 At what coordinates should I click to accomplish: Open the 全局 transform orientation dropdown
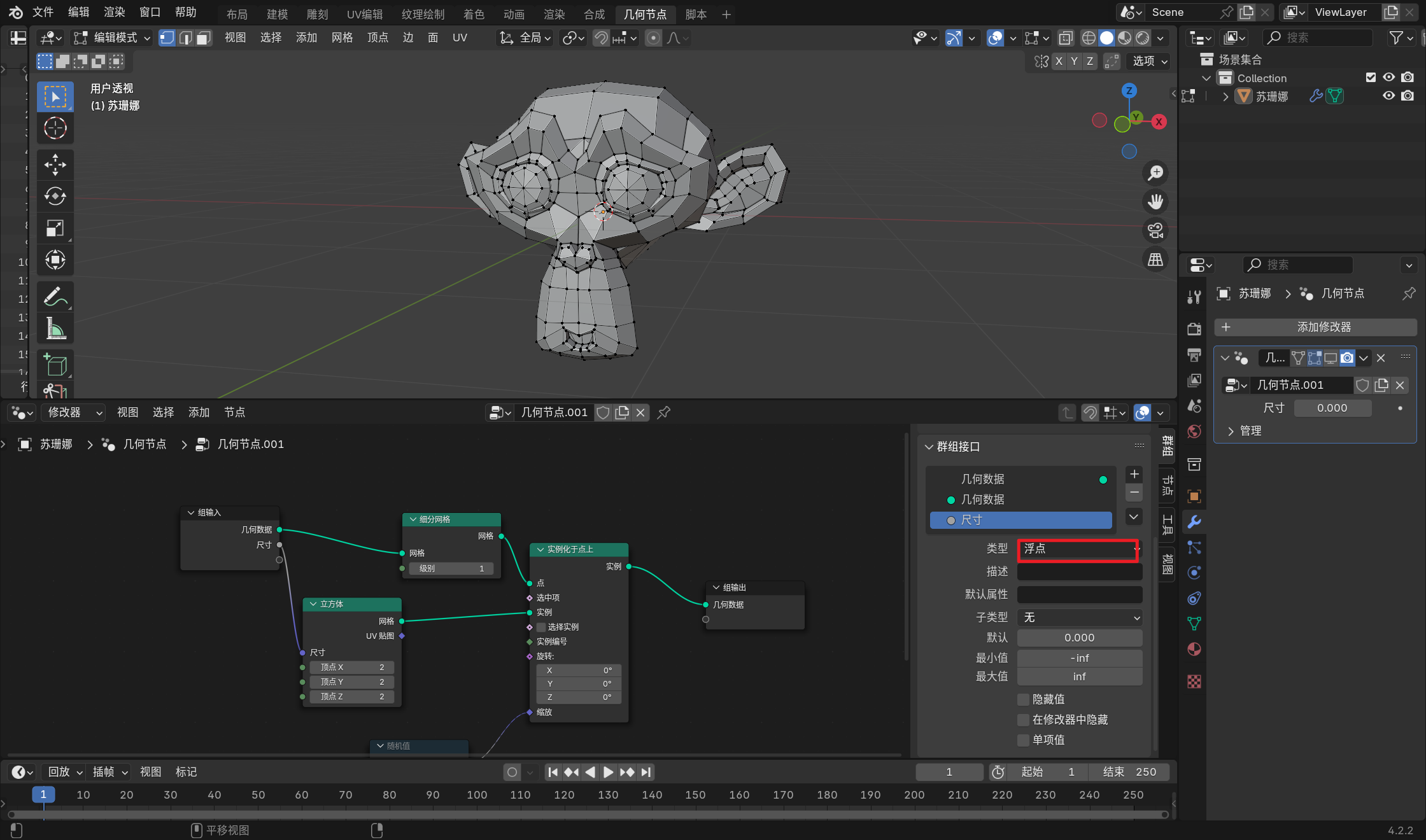[526, 38]
